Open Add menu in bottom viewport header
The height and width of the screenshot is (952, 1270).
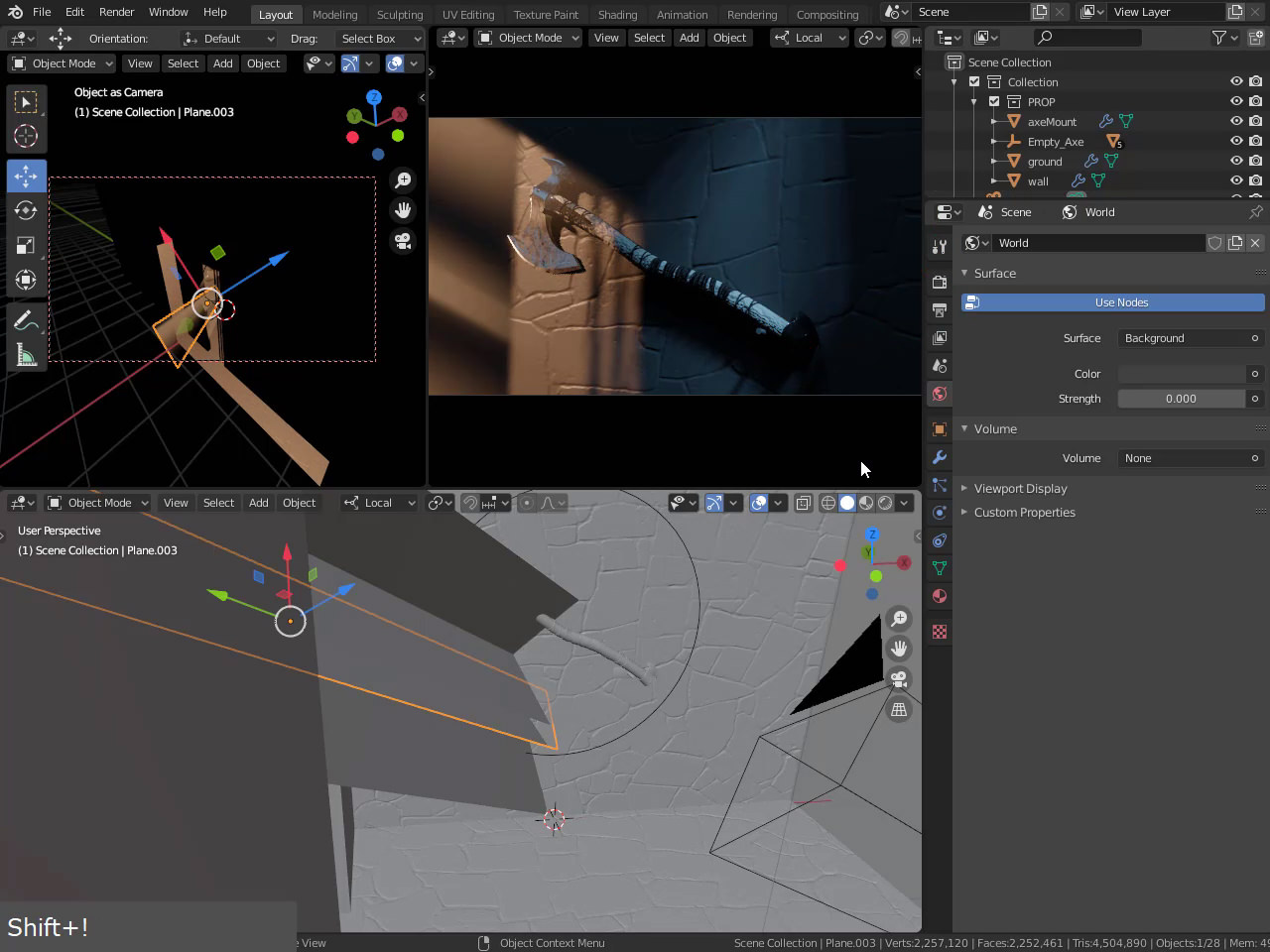click(258, 503)
